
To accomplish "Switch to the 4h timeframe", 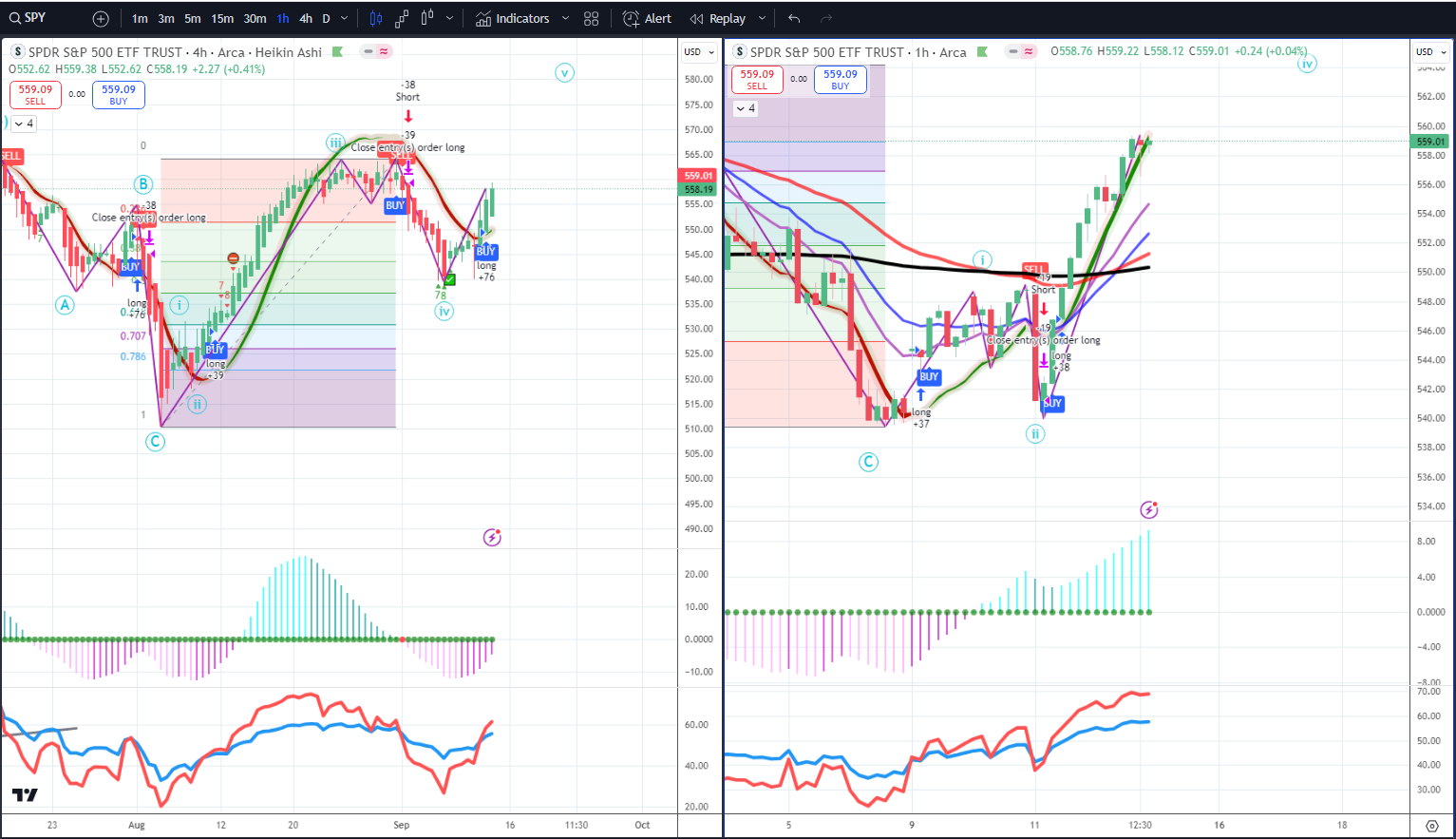I will click(x=306, y=18).
